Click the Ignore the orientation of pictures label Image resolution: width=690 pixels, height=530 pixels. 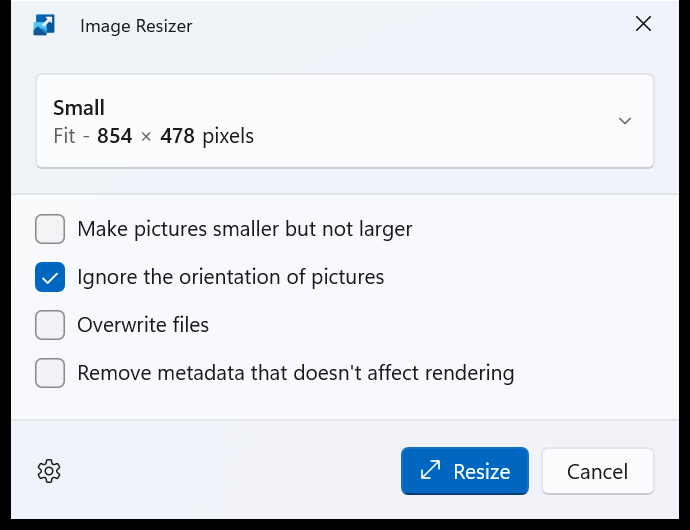231,277
